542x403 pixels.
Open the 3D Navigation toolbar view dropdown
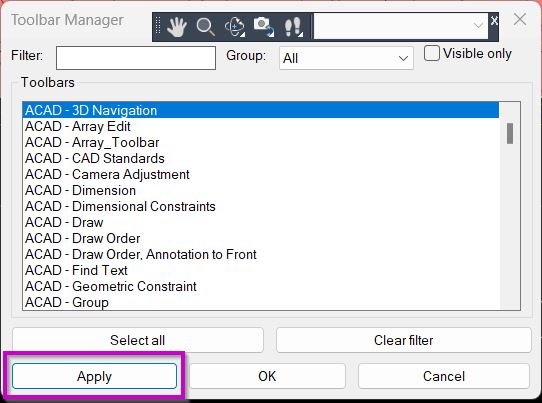click(x=401, y=26)
